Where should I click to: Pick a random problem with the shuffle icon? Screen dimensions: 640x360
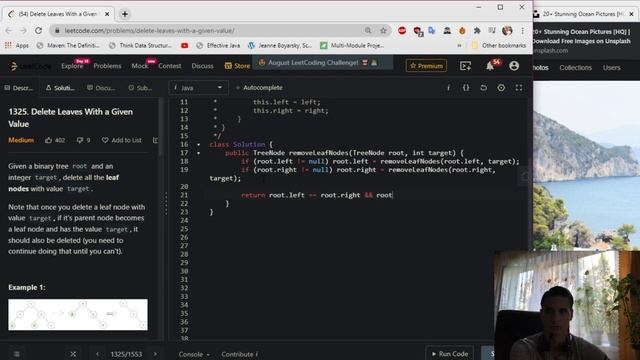coord(73,354)
